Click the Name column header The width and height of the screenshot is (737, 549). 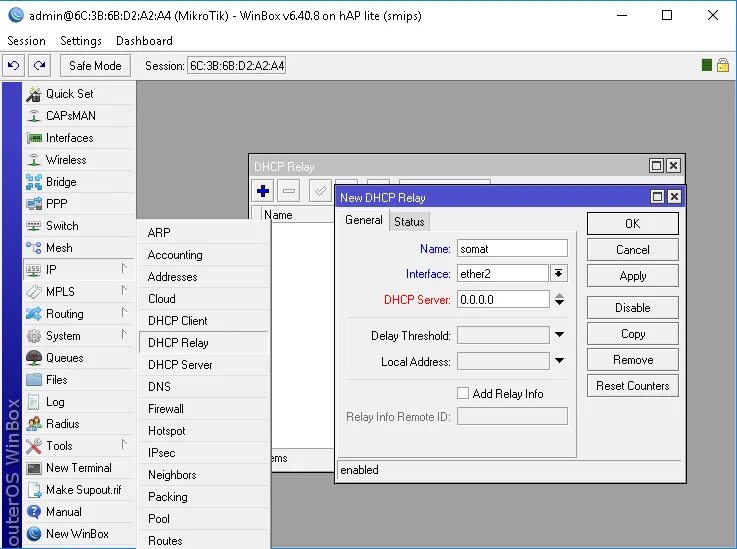tap(297, 214)
